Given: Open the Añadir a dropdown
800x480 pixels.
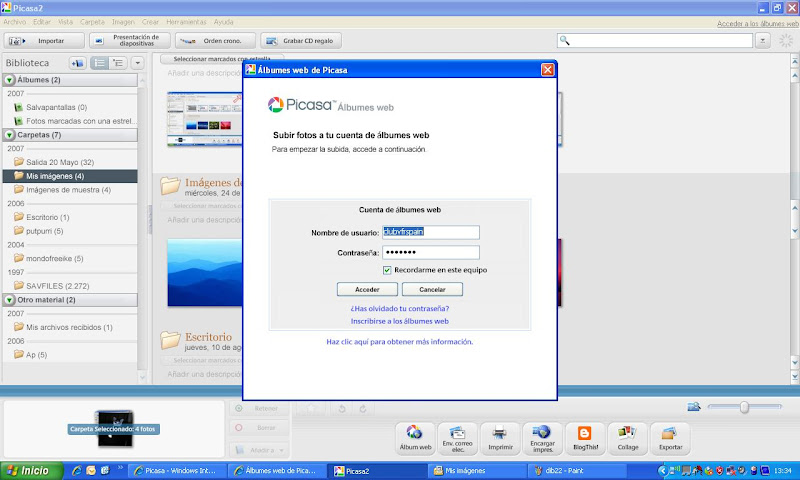Looking at the screenshot, I should tap(260, 450).
